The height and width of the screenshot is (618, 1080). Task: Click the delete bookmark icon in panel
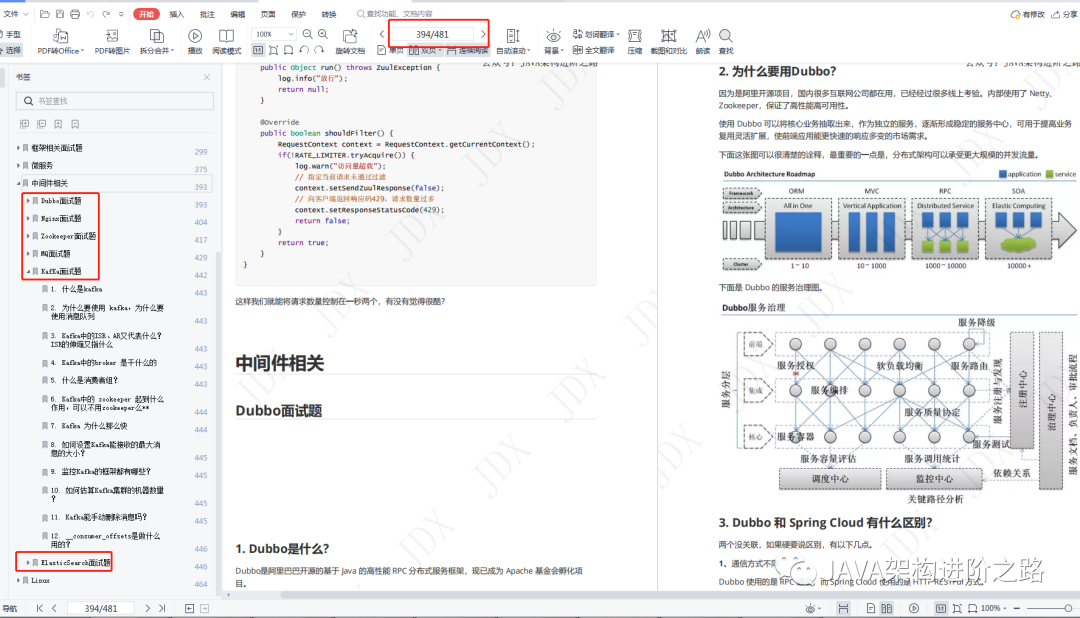(75, 124)
